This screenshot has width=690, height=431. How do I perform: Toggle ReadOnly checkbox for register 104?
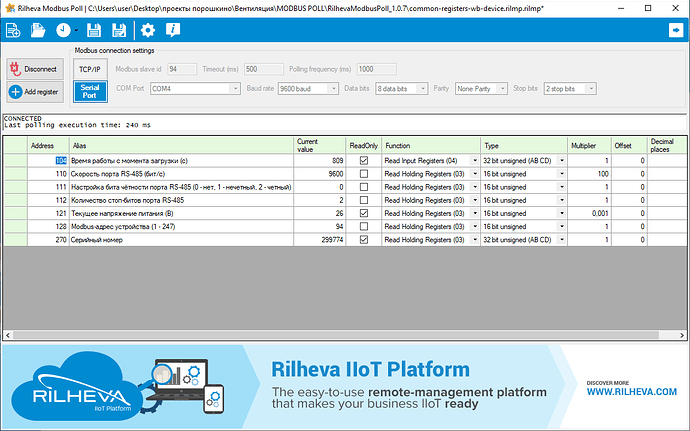click(364, 160)
